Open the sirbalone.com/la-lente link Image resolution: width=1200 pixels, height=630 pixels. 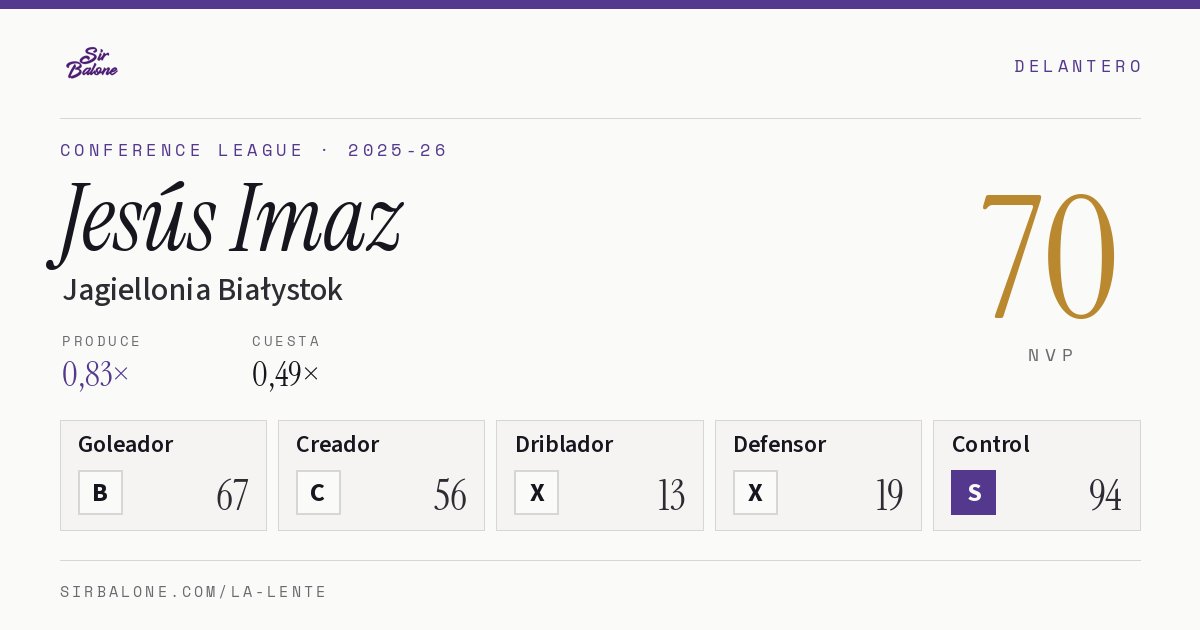(x=194, y=592)
